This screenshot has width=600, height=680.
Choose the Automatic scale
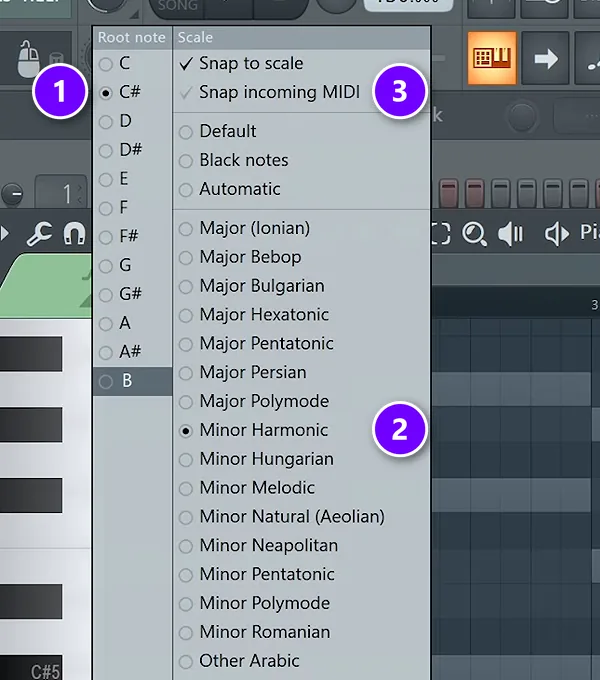(x=301, y=189)
